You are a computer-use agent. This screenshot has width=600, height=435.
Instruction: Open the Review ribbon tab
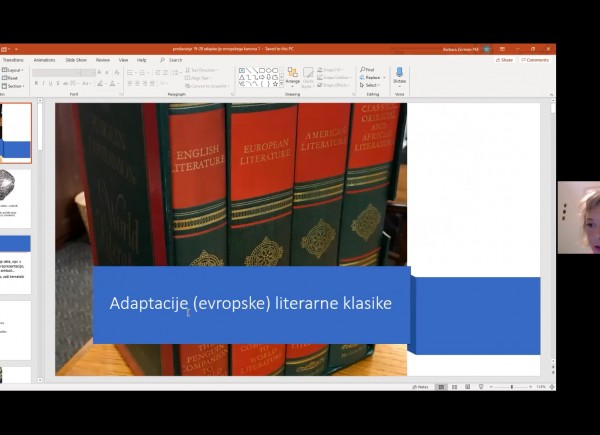coord(103,60)
